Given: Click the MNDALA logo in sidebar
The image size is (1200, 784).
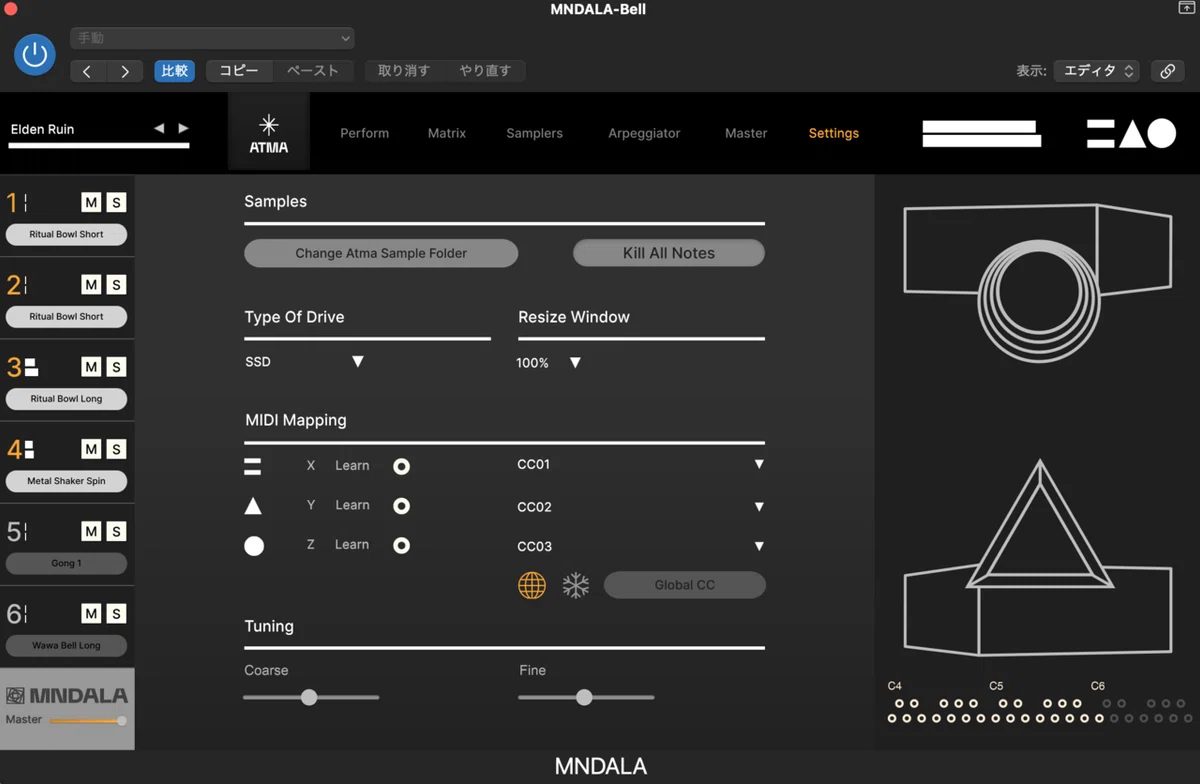Looking at the screenshot, I should pos(67,696).
